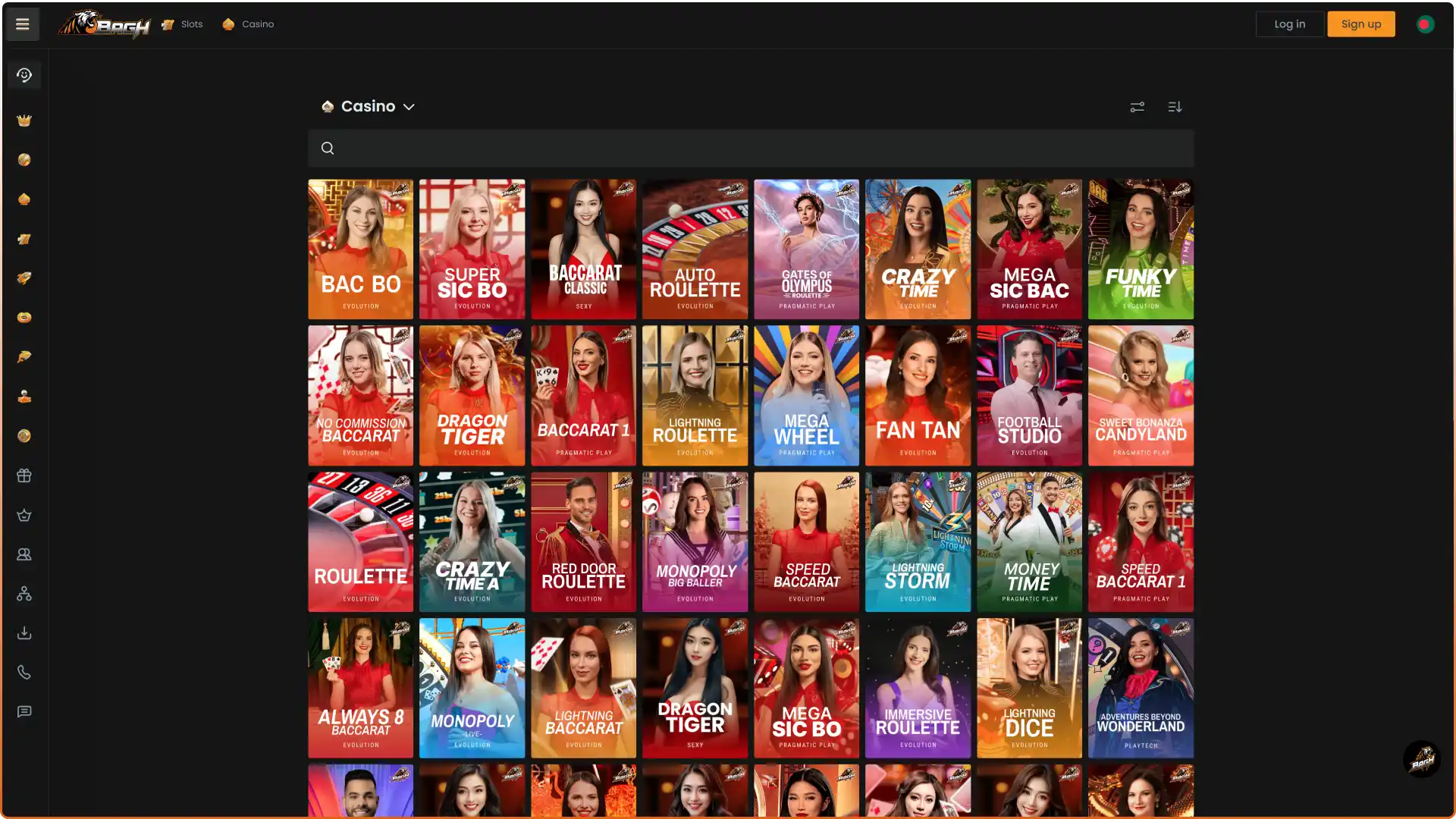
Task: Launch Super Sic Bo by Evolution
Action: point(472,249)
